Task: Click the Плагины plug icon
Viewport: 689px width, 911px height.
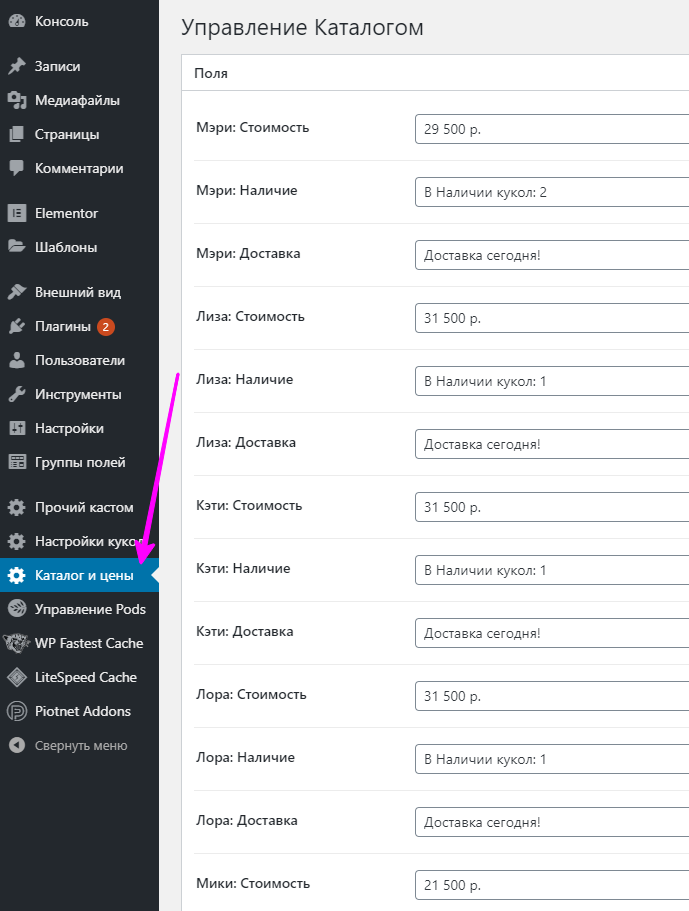Action: point(16,326)
